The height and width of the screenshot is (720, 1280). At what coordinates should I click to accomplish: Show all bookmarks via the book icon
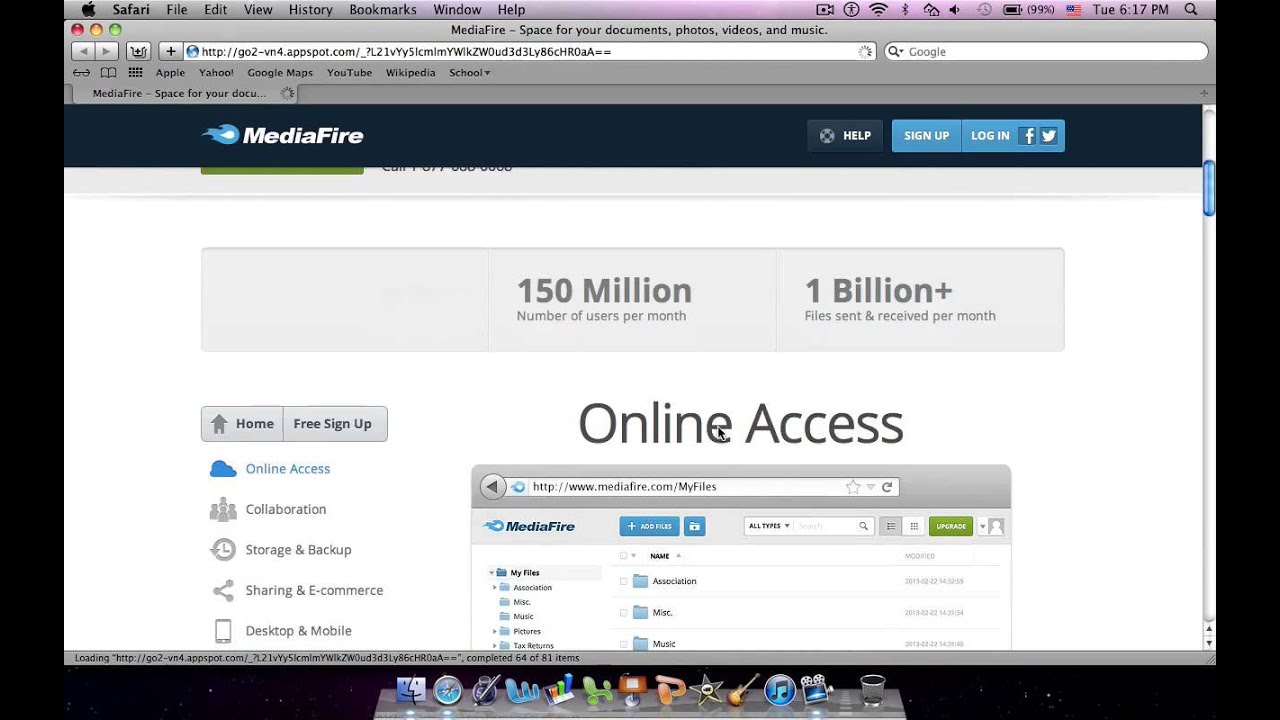tap(108, 72)
